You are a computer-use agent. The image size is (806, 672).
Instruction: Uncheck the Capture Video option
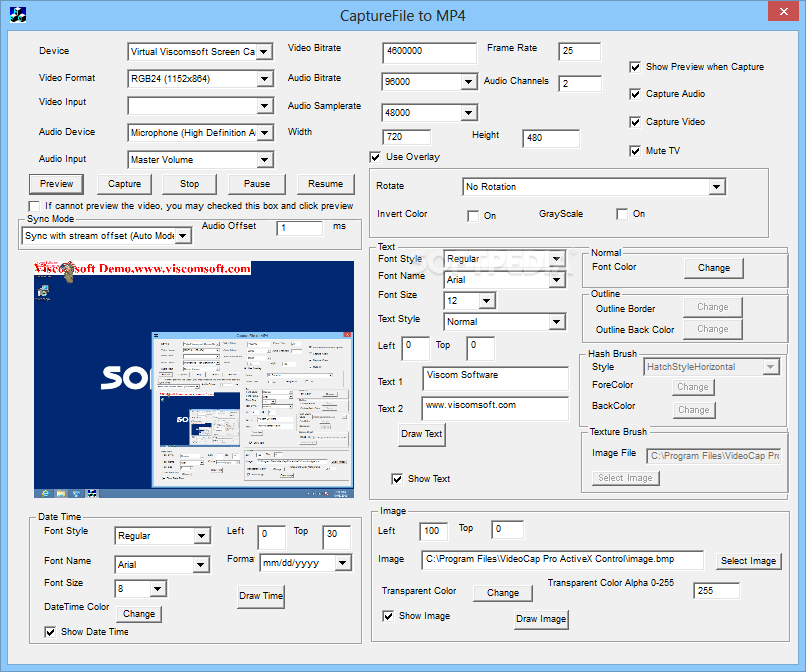[635, 122]
